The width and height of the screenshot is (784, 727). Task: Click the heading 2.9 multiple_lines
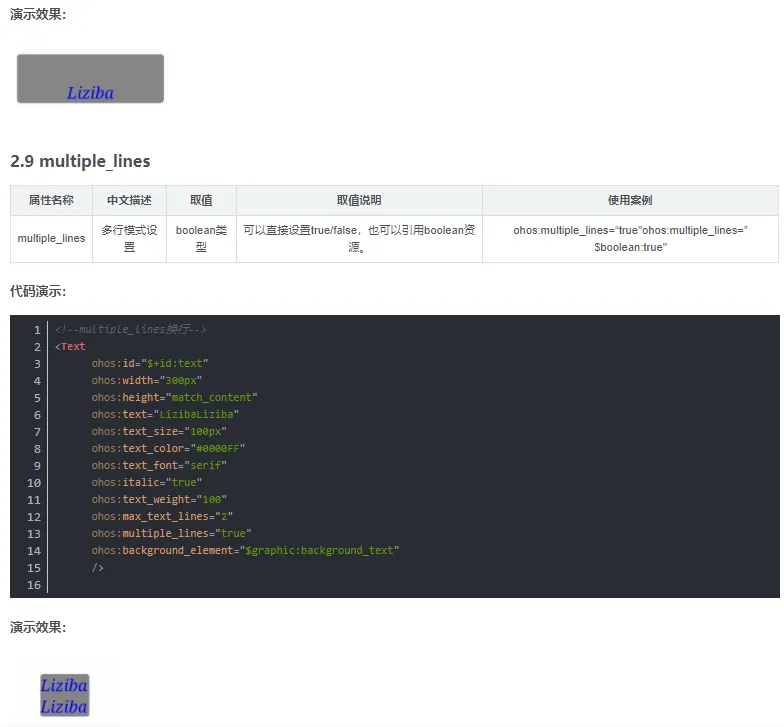(x=80, y=161)
